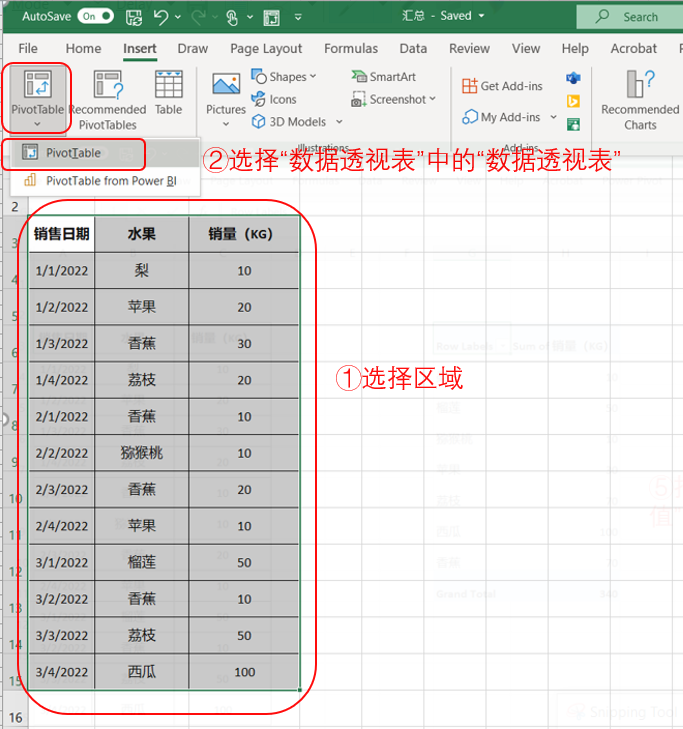Select the 水果 header cell
The width and height of the screenshot is (683, 729).
click(x=142, y=234)
